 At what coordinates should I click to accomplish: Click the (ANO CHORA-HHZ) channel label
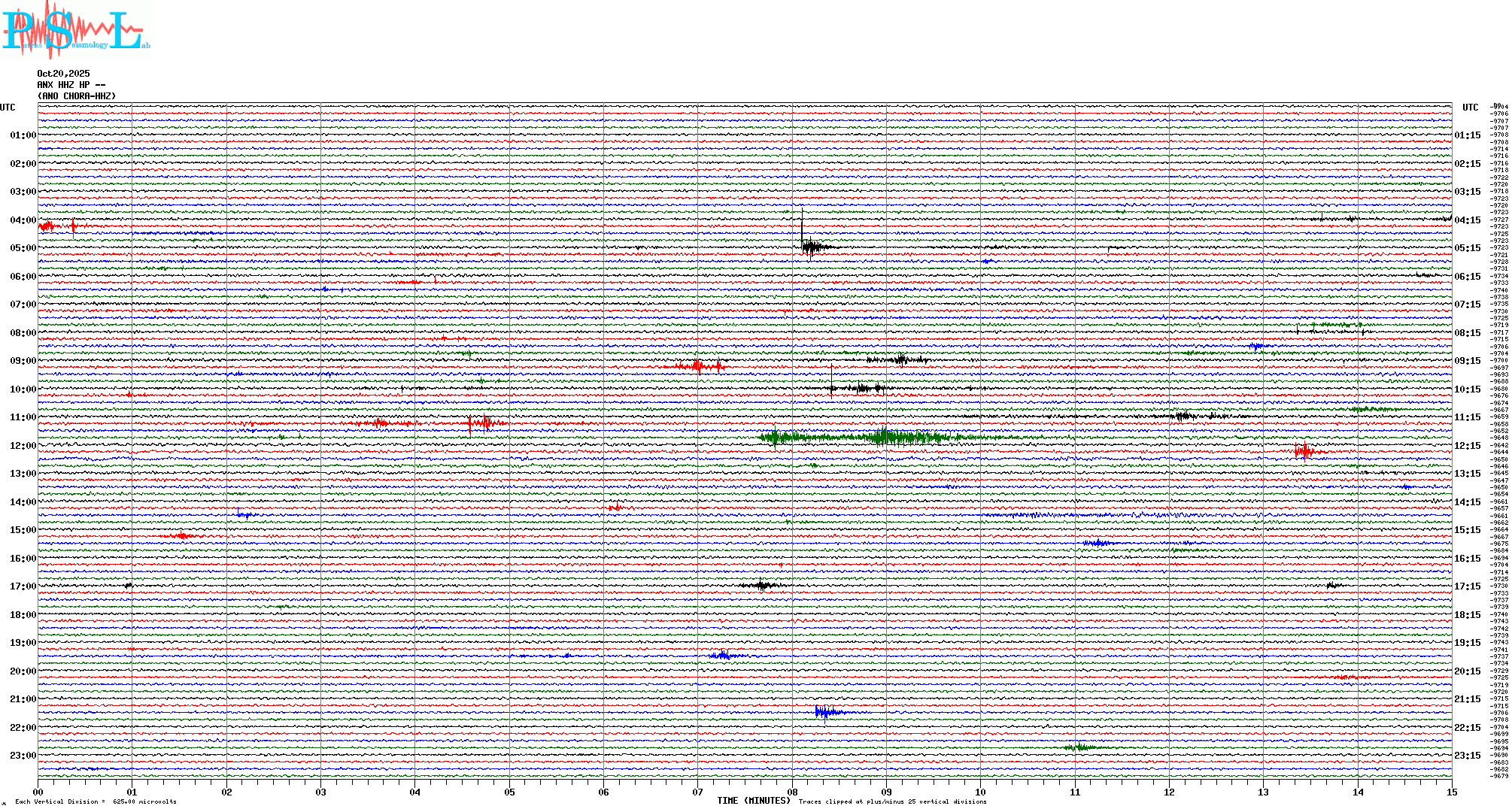point(77,96)
